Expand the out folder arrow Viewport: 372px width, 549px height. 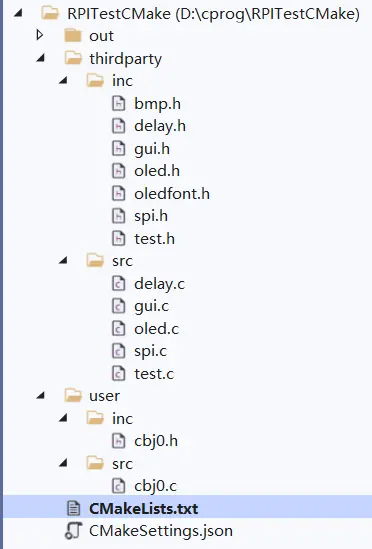[x=40, y=35]
